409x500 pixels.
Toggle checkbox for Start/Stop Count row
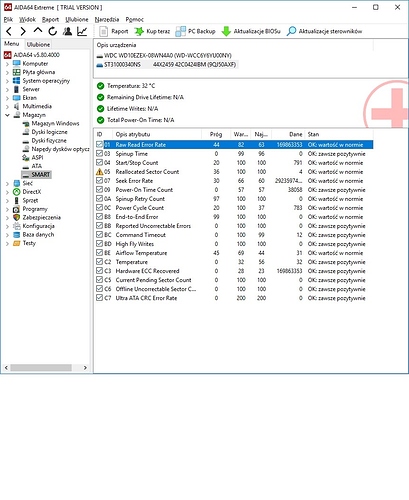[99, 162]
